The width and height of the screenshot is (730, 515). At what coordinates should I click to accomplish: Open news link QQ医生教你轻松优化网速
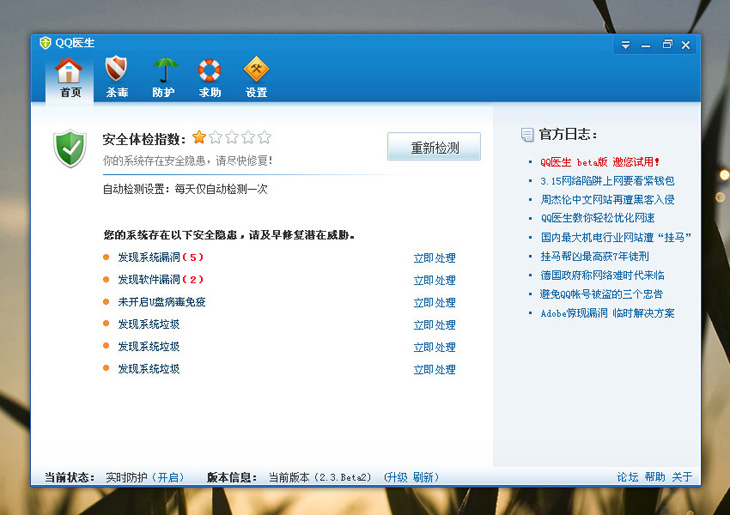(597, 218)
